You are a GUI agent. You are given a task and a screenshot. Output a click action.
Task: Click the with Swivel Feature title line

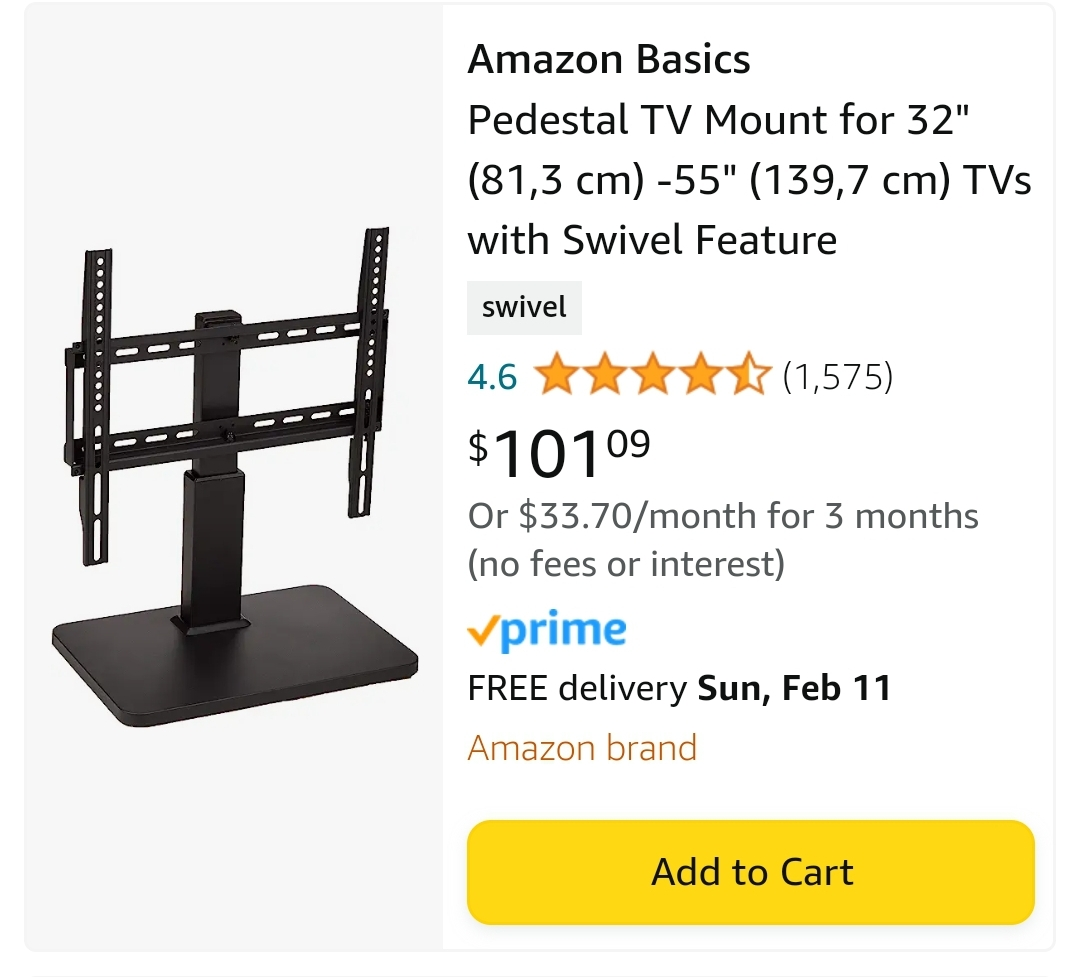pos(652,240)
